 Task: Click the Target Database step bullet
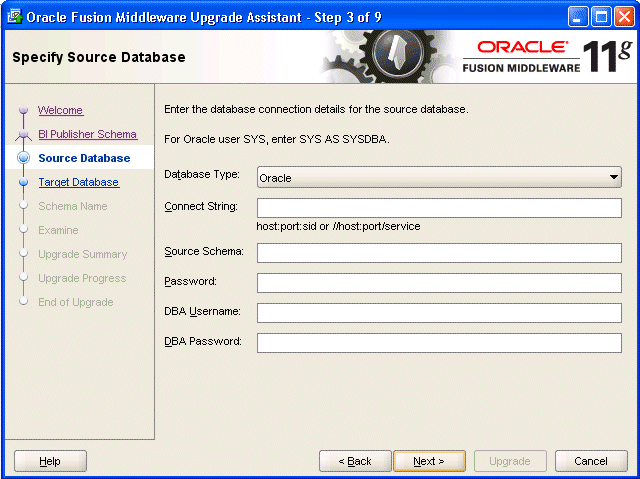click(x=24, y=182)
